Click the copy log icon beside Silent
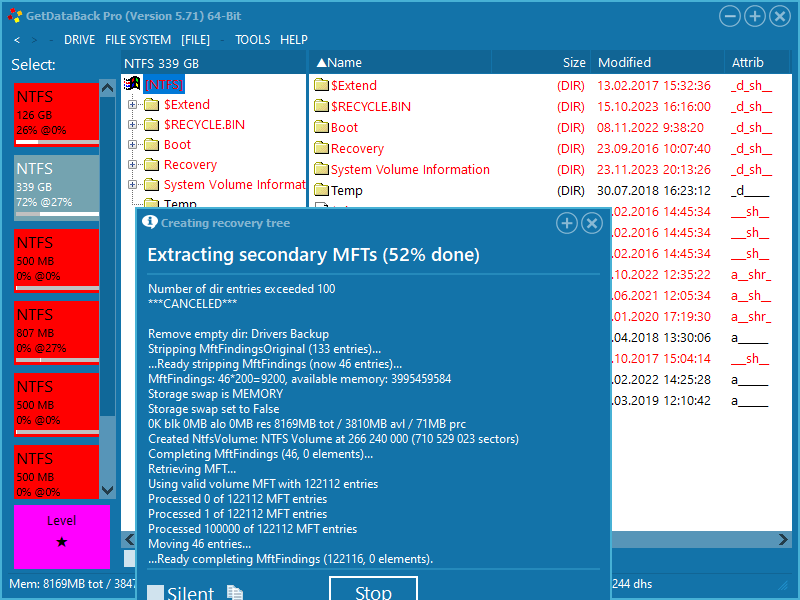 pyautogui.click(x=235, y=593)
